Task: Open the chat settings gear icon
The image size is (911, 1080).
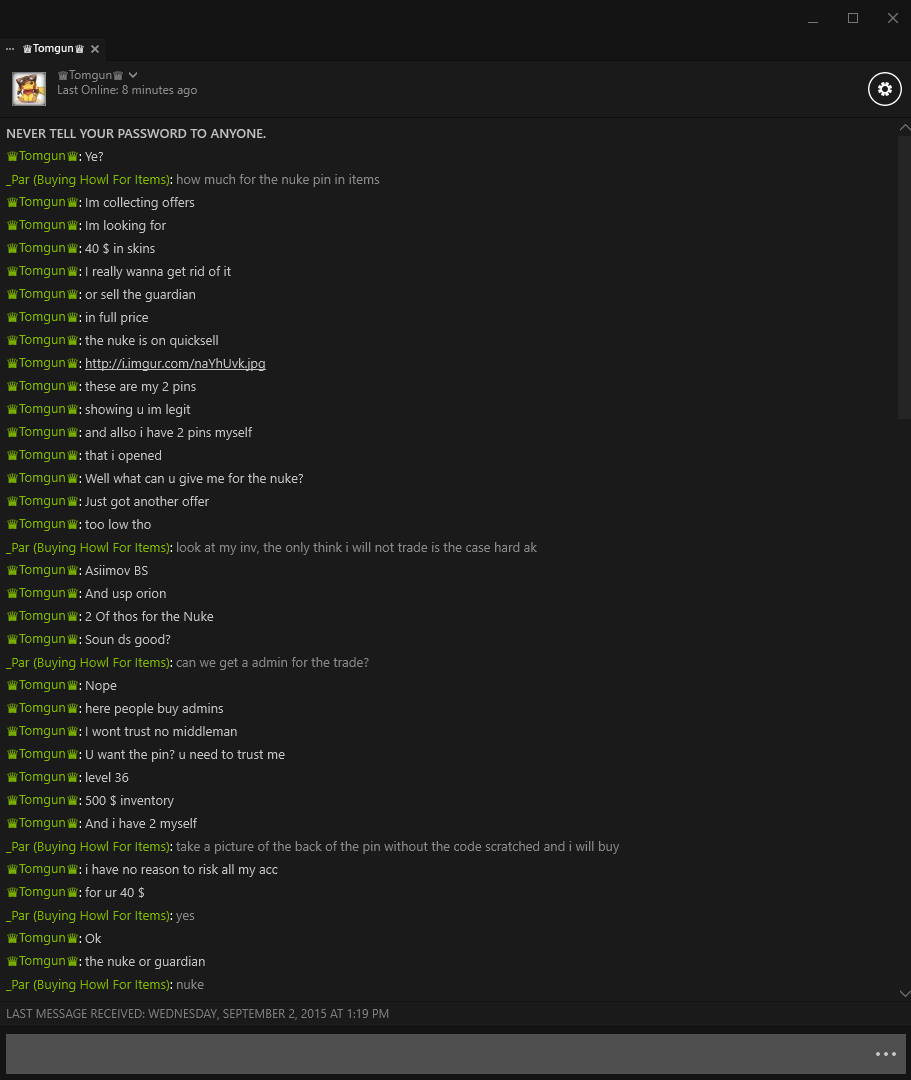Action: click(884, 89)
